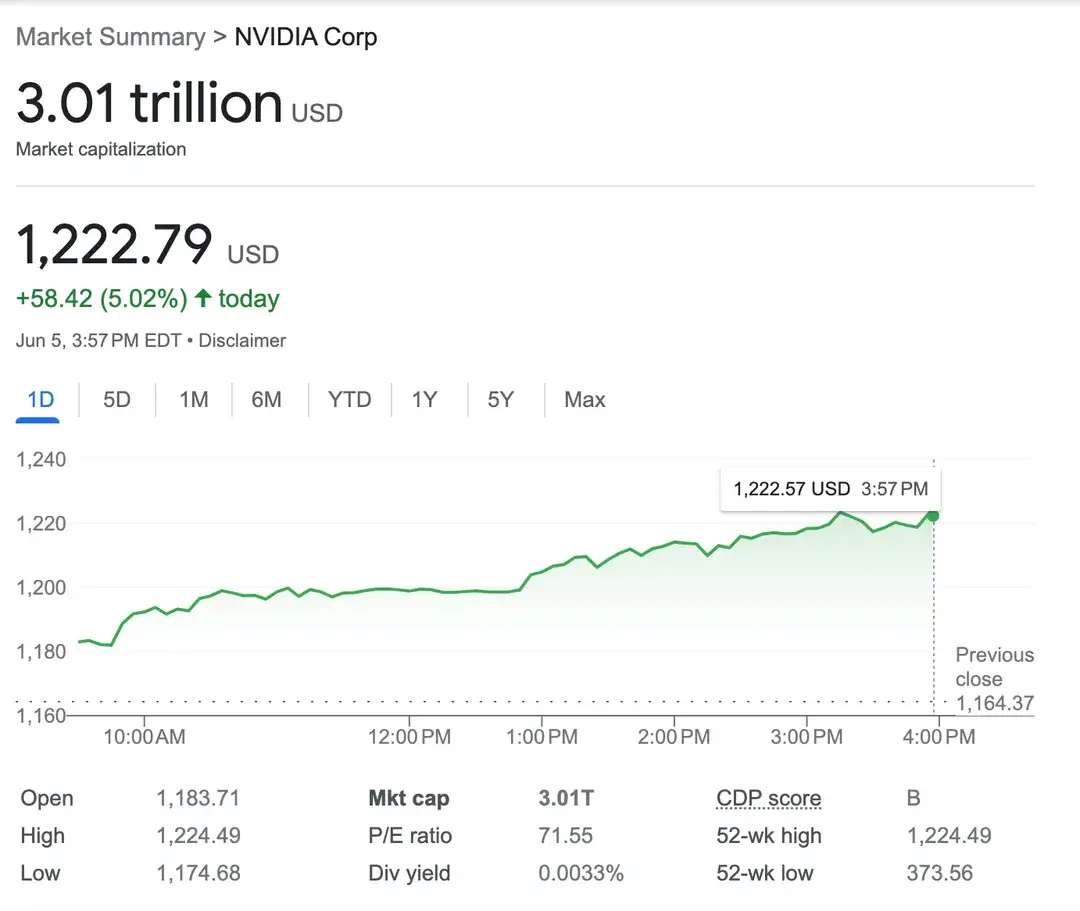Select the 1D chart range tab
1080x911 pixels.
tap(40, 399)
